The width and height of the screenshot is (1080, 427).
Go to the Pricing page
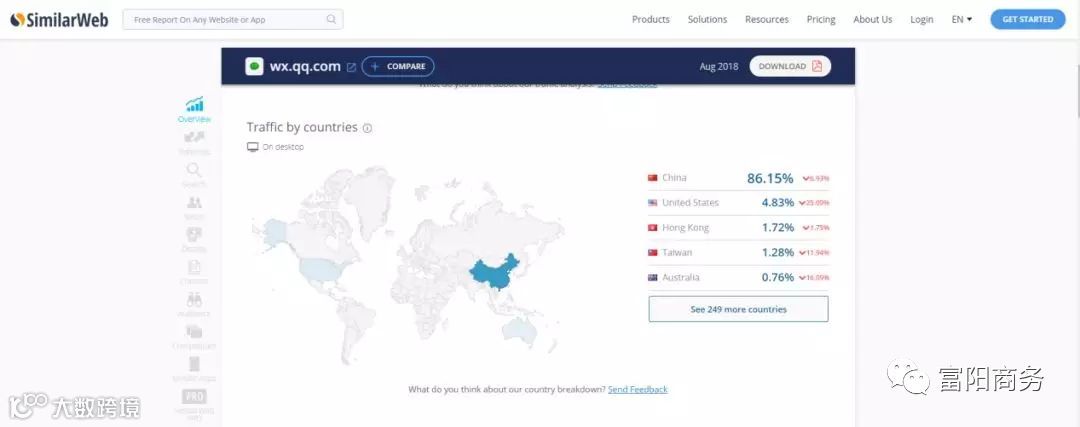(821, 19)
